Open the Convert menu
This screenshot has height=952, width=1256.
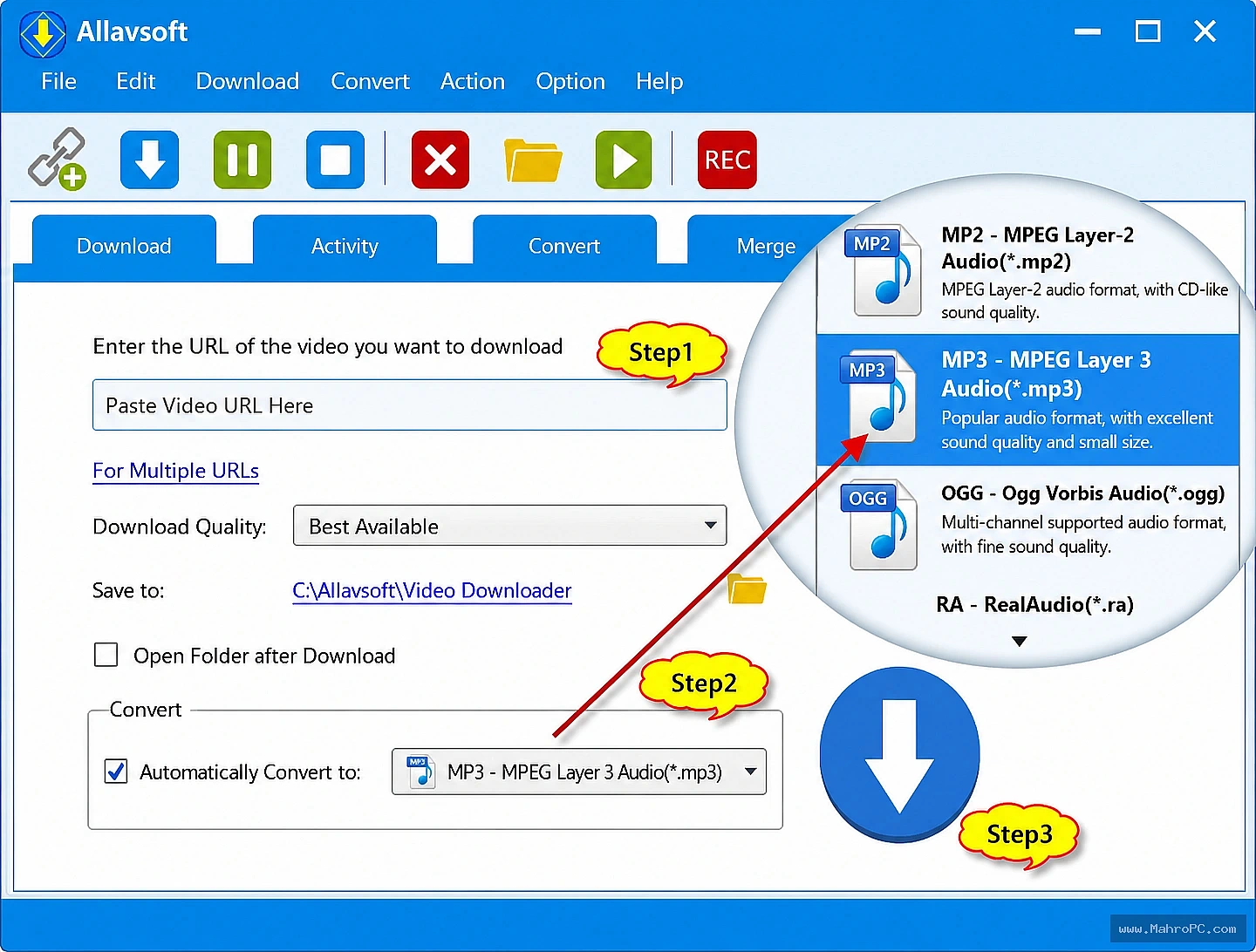[370, 81]
